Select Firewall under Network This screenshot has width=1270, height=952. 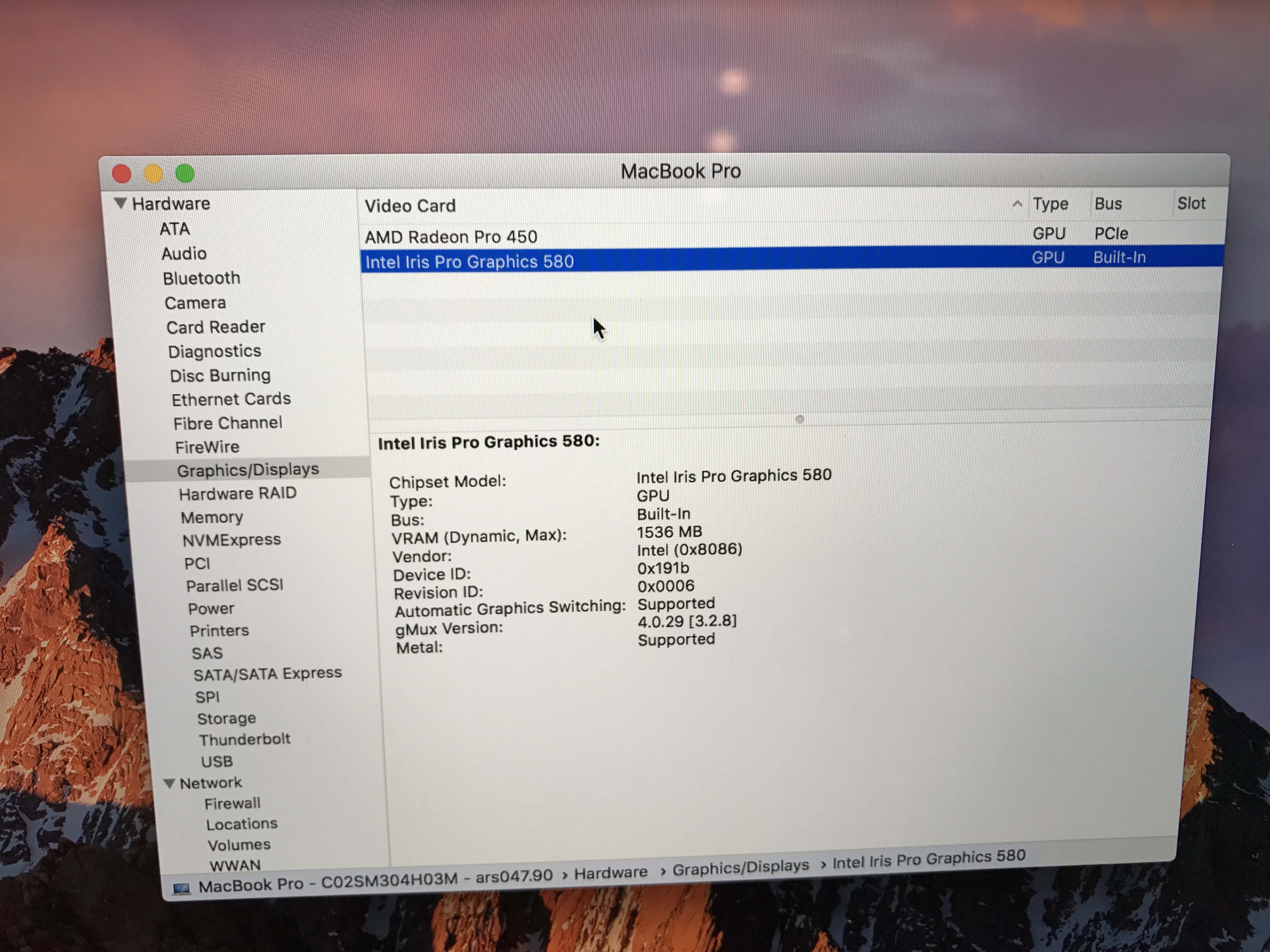coord(232,803)
